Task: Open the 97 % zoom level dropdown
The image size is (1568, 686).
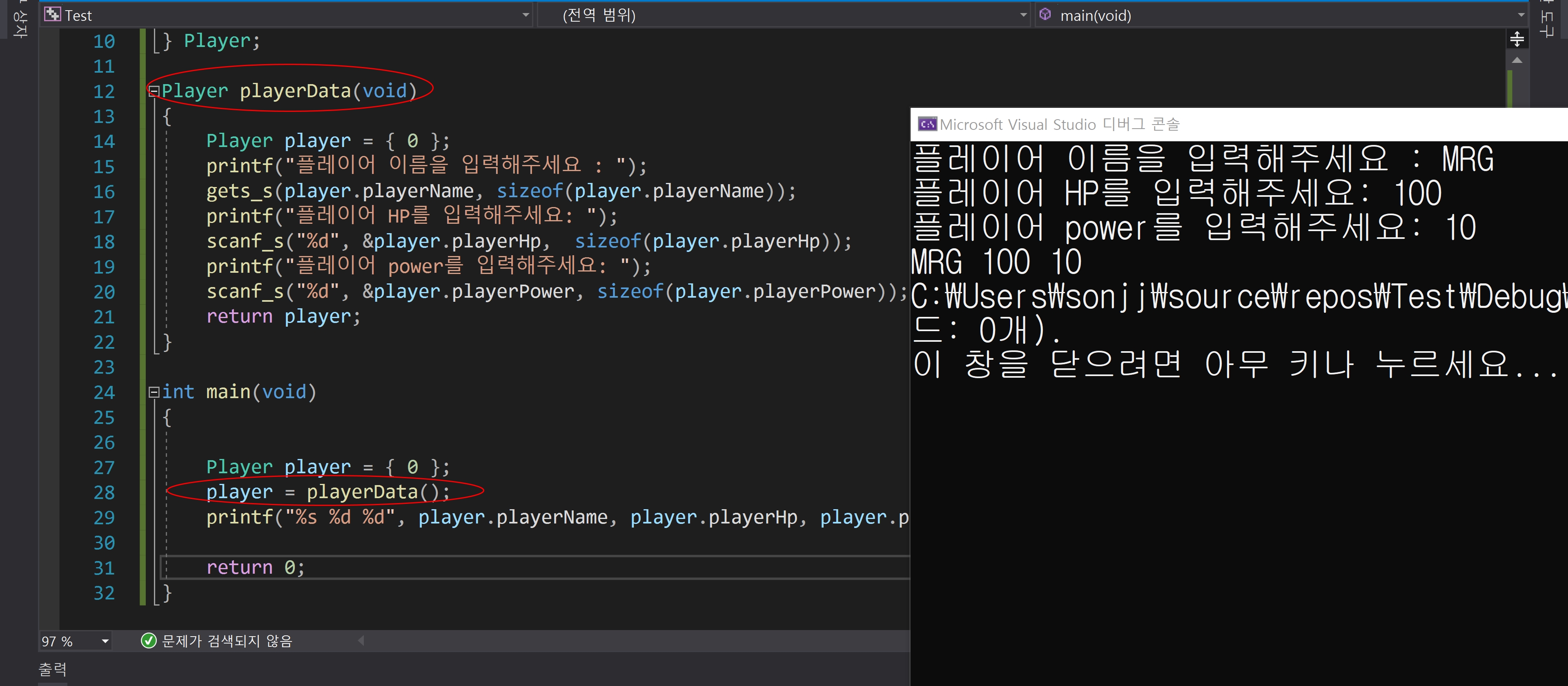Action: tap(105, 641)
